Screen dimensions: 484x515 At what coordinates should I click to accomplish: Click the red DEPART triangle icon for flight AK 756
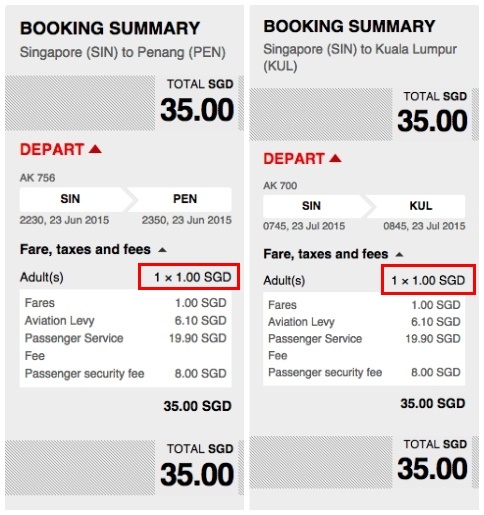pos(95,149)
